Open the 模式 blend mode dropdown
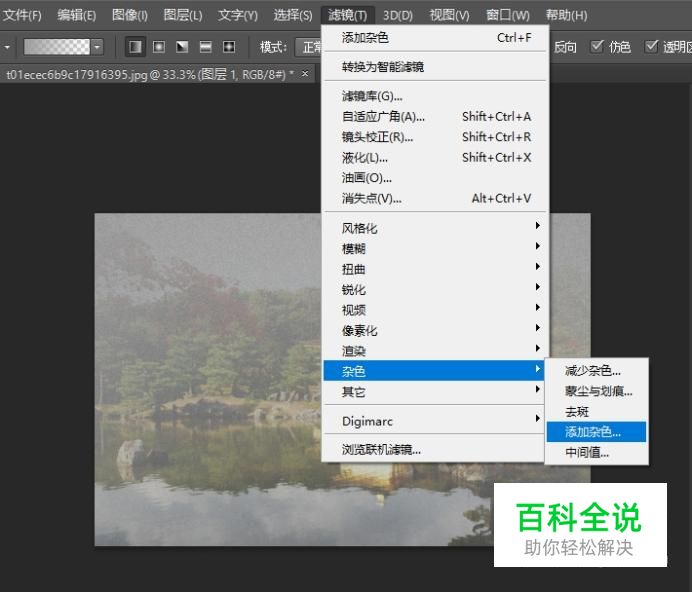Image resolution: width=692 pixels, height=592 pixels. [309, 47]
